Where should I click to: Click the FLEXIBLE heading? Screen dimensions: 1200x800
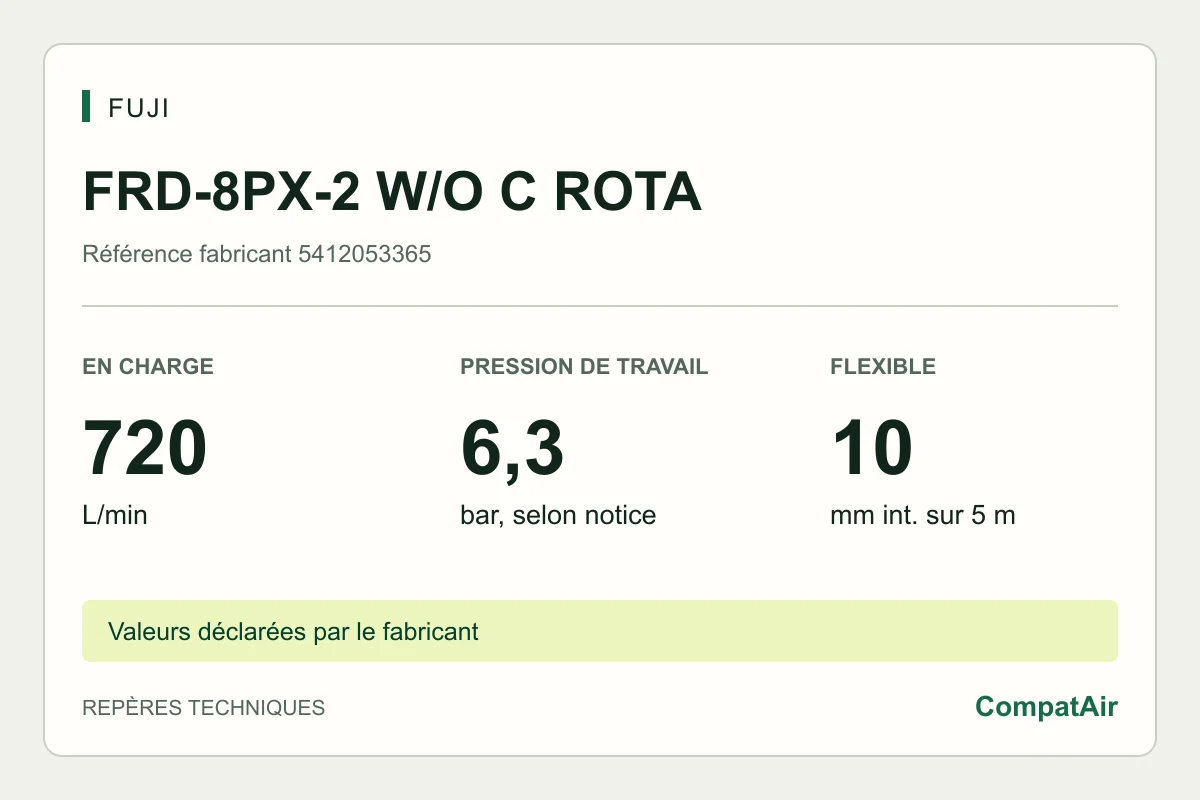coord(883,366)
